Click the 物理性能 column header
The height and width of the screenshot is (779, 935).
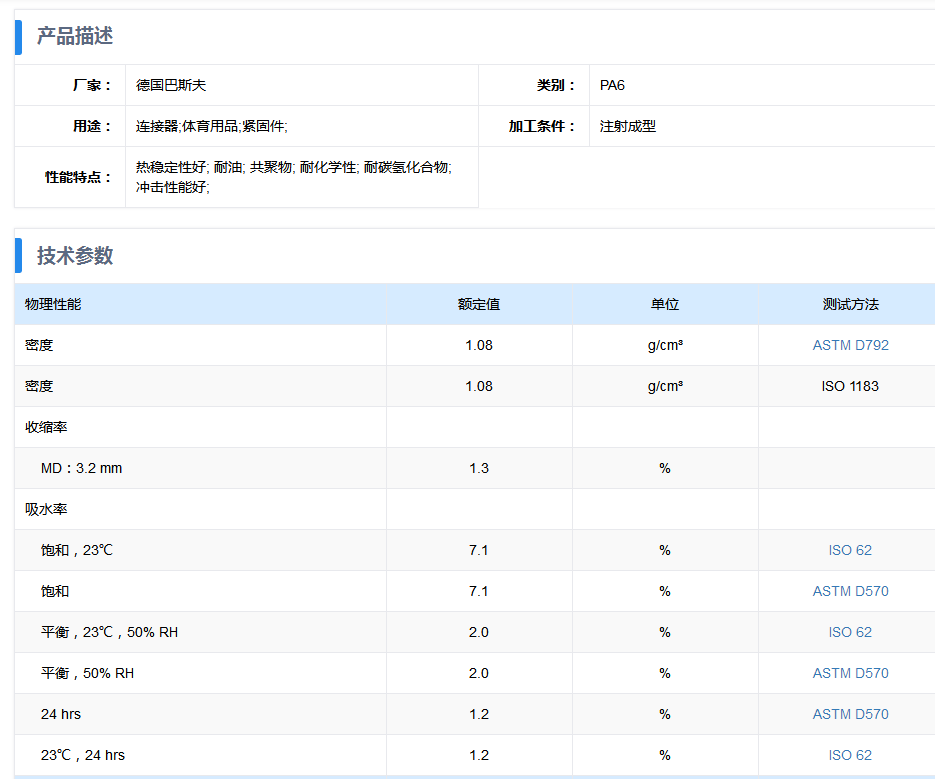click(x=53, y=304)
